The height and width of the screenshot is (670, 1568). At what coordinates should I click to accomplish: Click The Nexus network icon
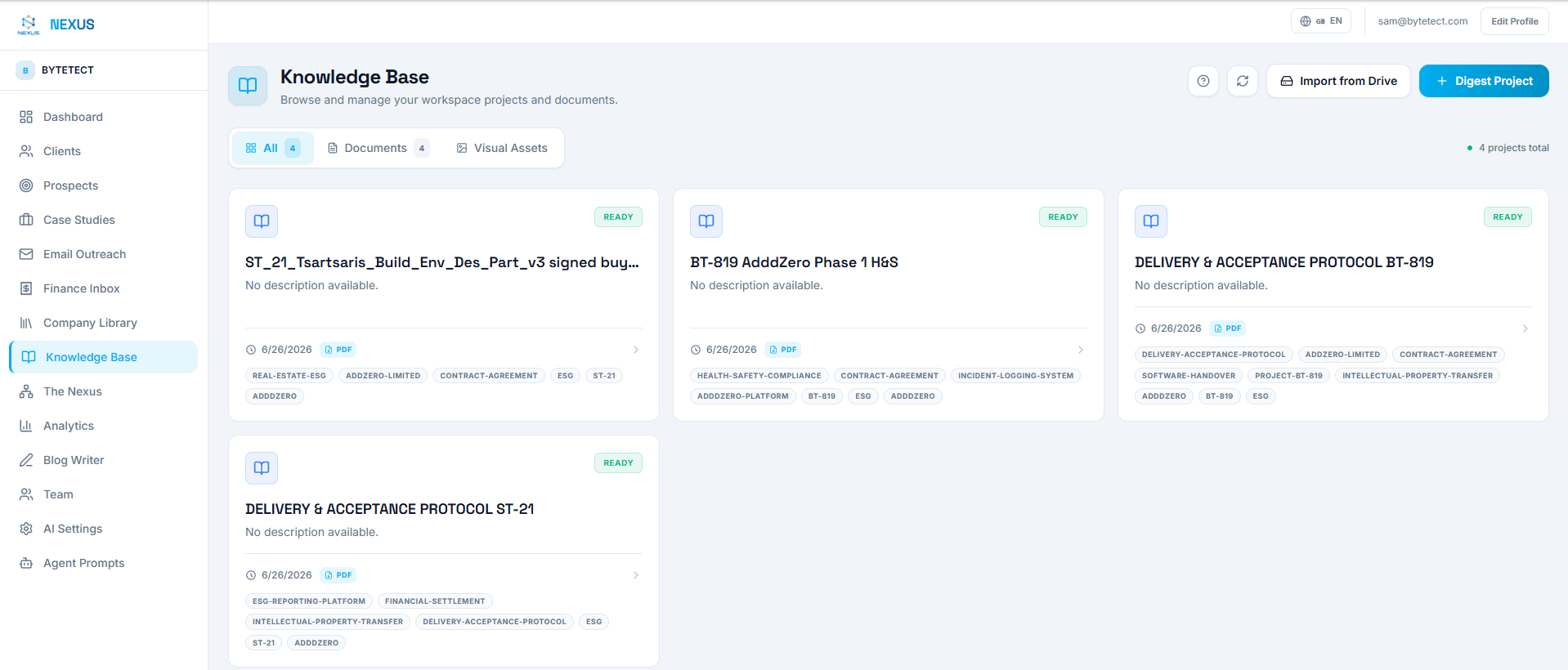(26, 391)
